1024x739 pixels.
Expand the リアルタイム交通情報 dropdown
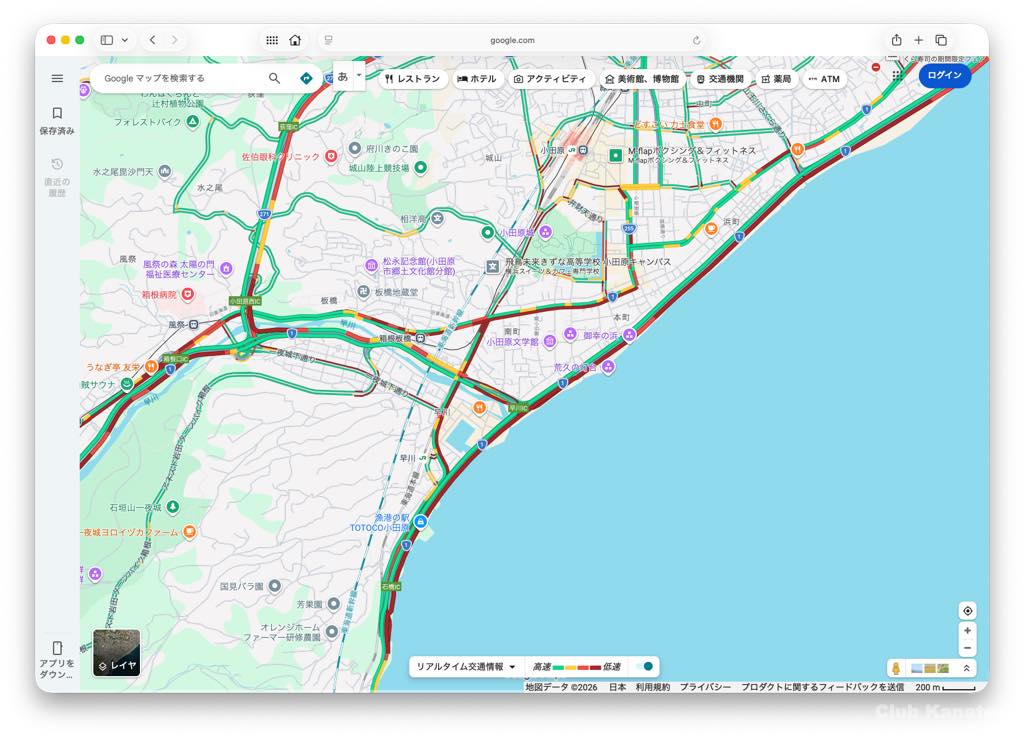(x=466, y=667)
